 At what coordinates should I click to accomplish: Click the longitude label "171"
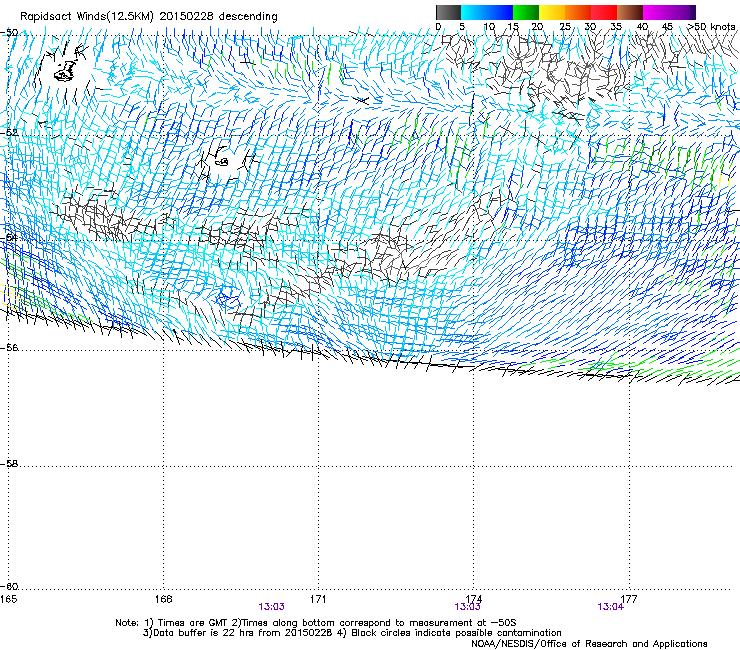pos(318,599)
